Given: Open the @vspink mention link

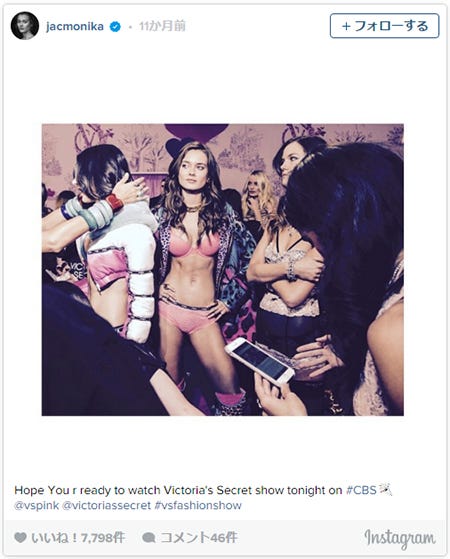Looking at the screenshot, I should coord(36,506).
